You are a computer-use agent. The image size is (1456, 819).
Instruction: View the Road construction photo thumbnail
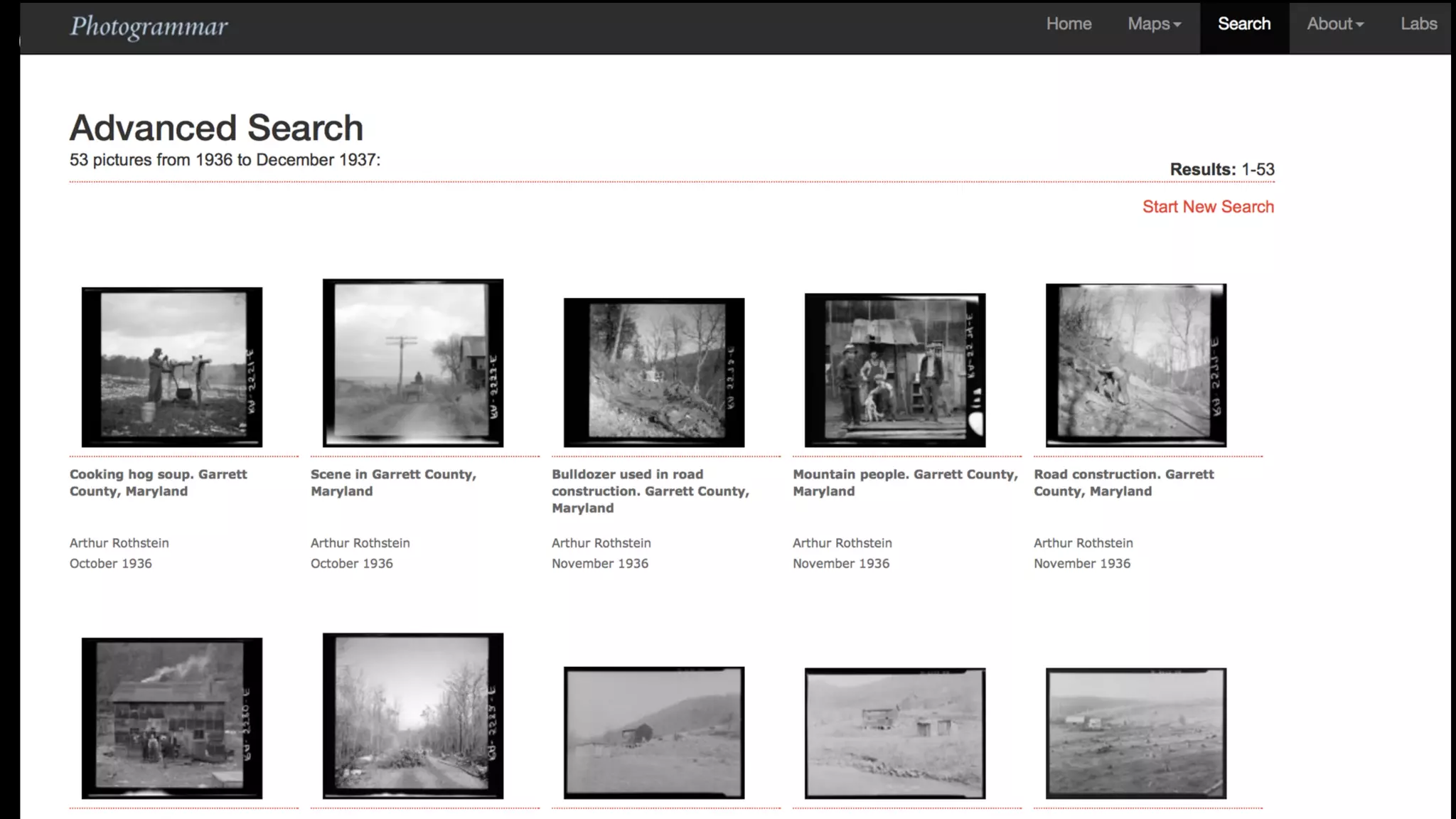click(1136, 365)
